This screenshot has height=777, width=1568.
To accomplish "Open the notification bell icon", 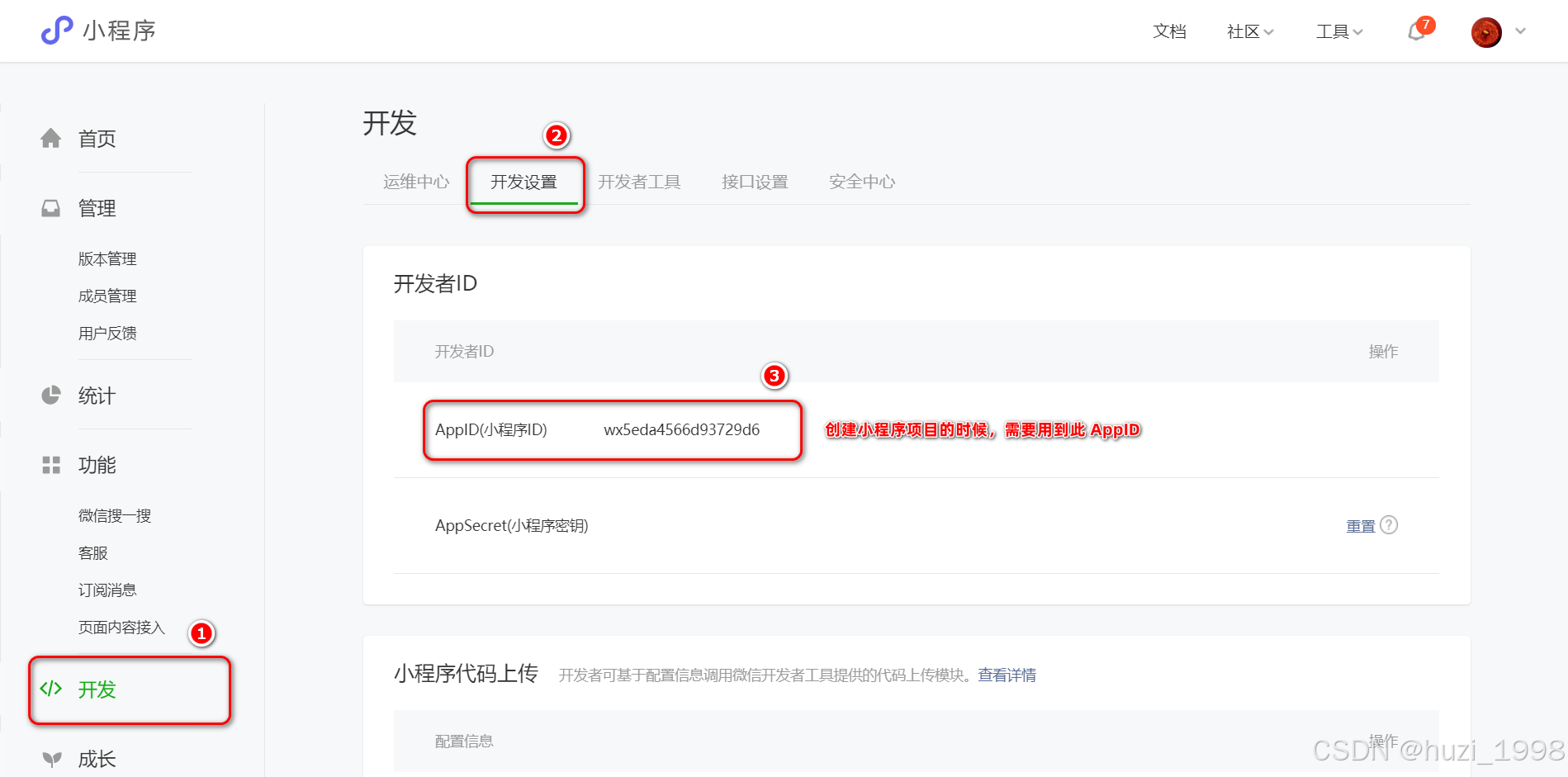I will point(1417,31).
